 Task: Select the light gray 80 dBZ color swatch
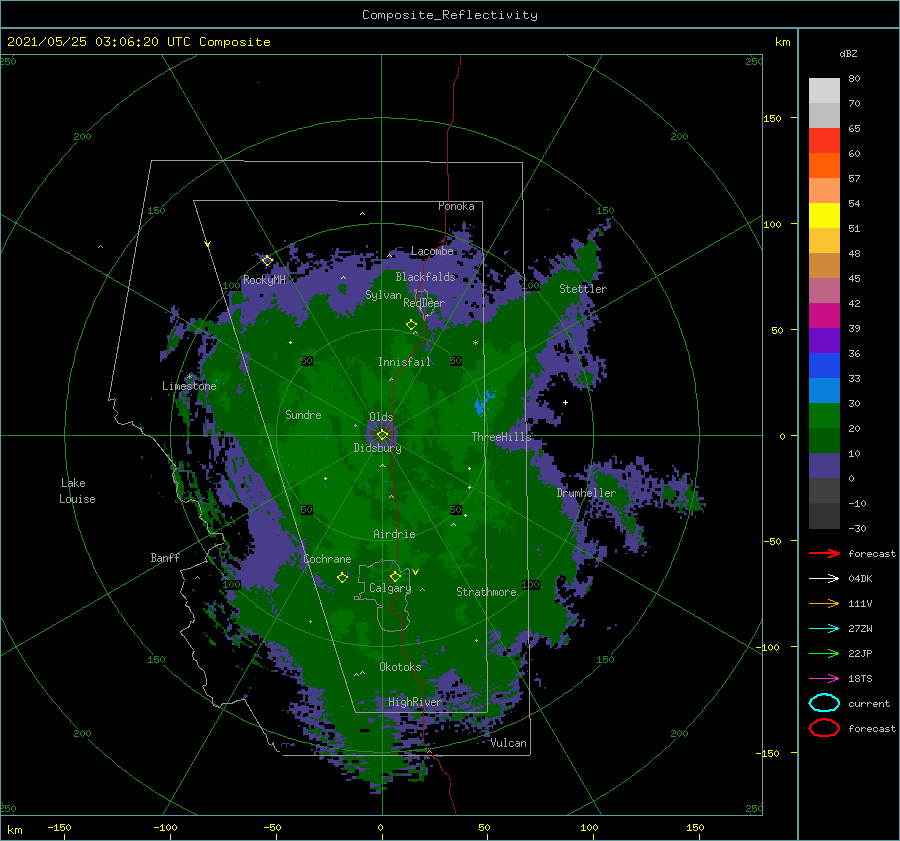pyautogui.click(x=824, y=90)
